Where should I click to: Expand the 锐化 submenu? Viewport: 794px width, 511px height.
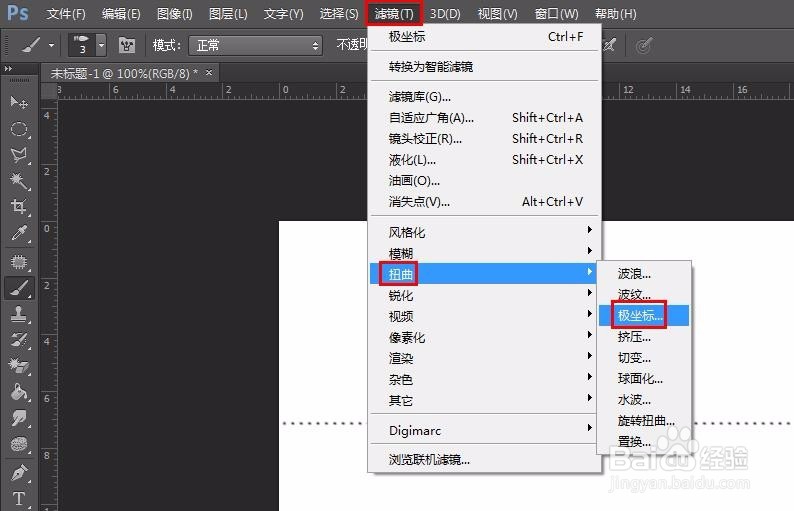[x=485, y=295]
